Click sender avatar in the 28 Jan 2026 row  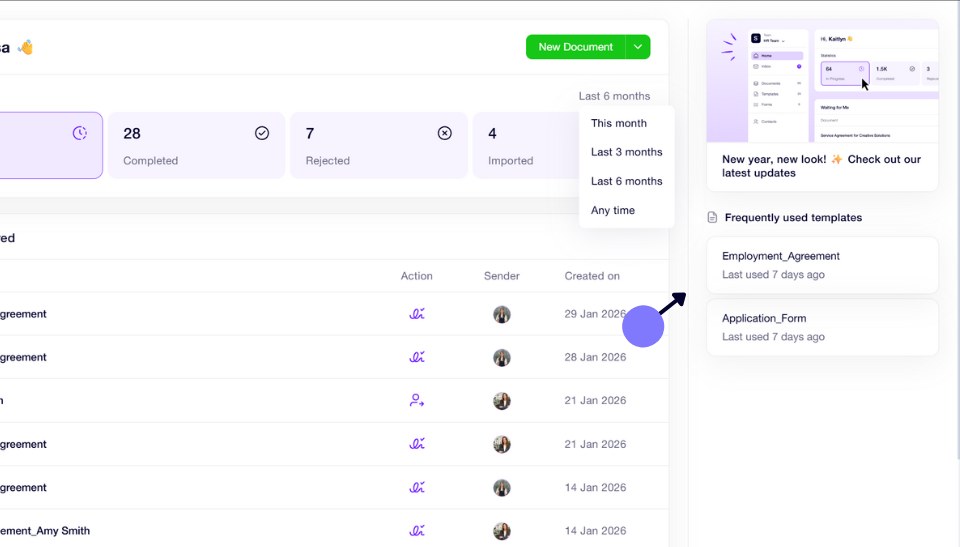pos(501,358)
